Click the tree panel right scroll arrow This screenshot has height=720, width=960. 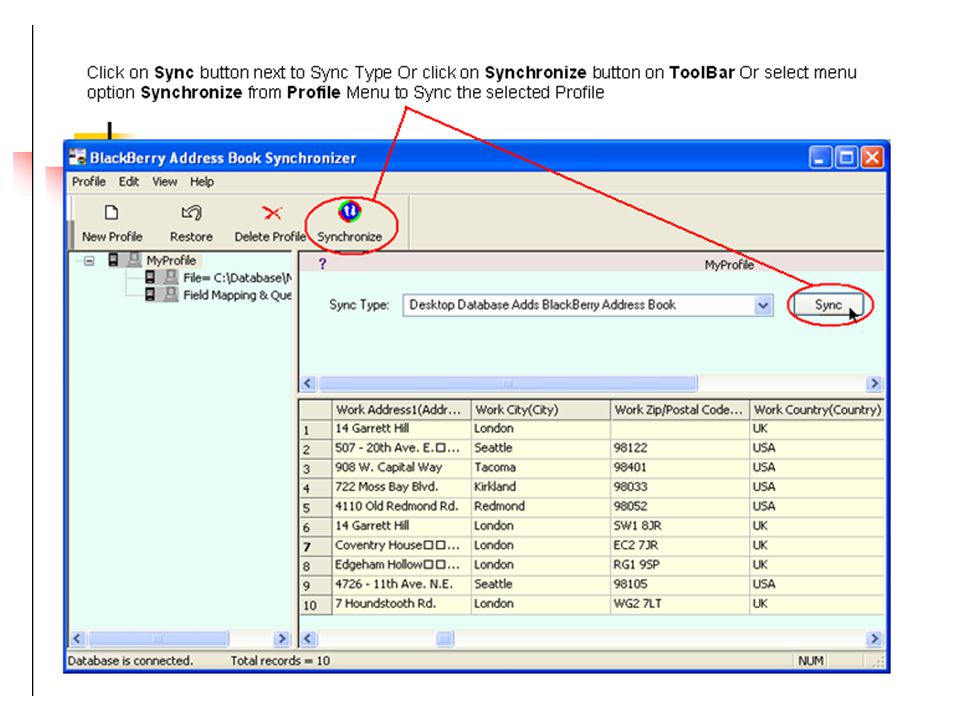(x=281, y=639)
